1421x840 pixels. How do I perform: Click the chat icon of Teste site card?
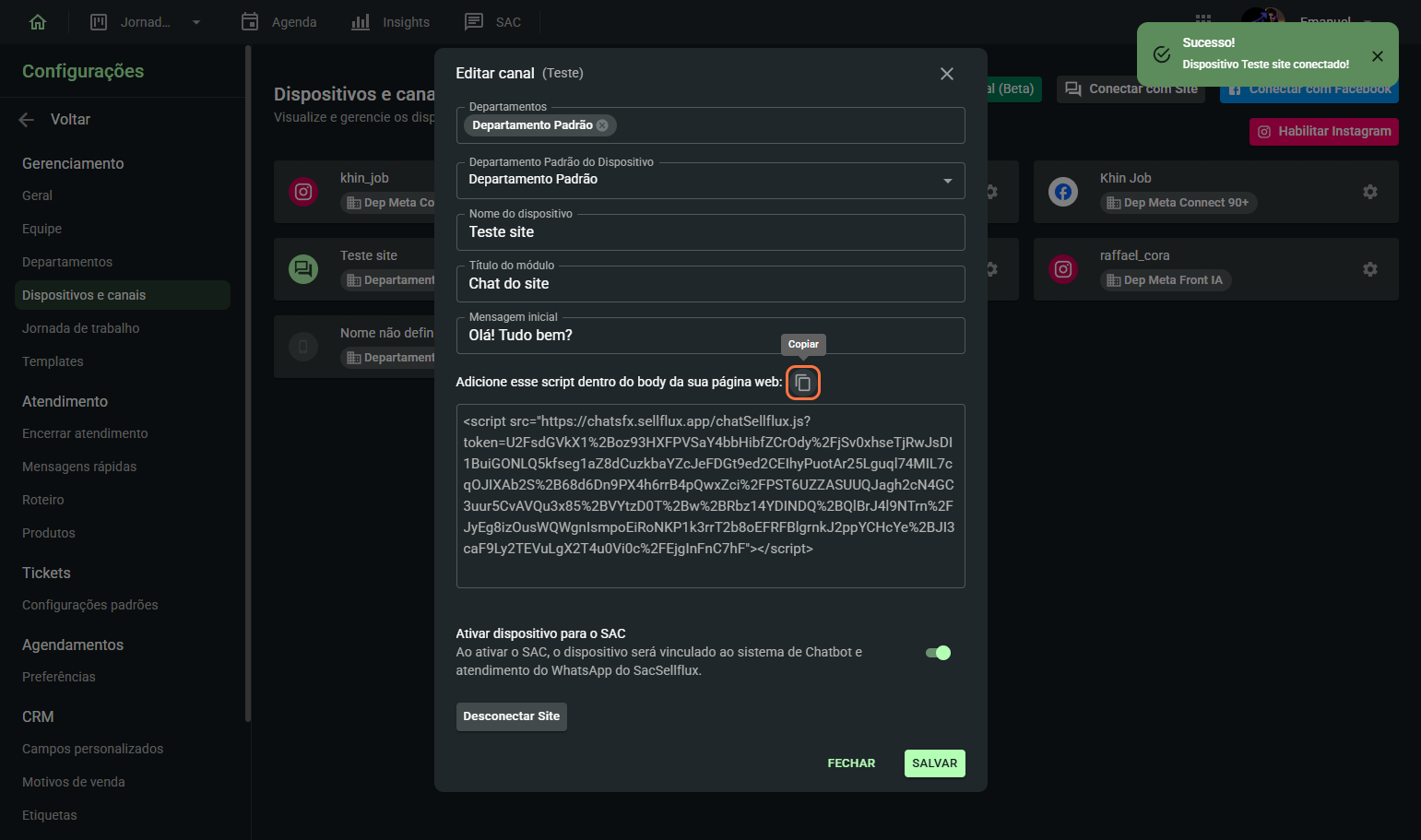303,269
